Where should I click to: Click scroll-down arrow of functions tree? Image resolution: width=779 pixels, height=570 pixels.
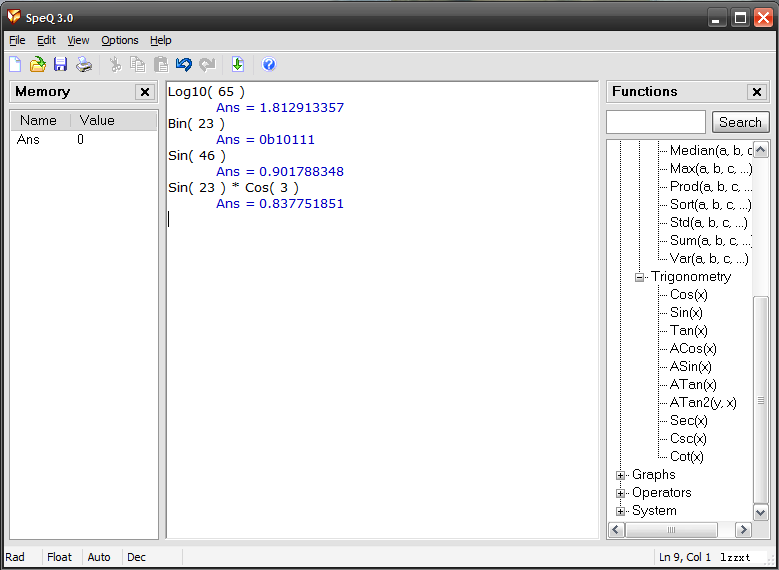pyautogui.click(x=761, y=512)
